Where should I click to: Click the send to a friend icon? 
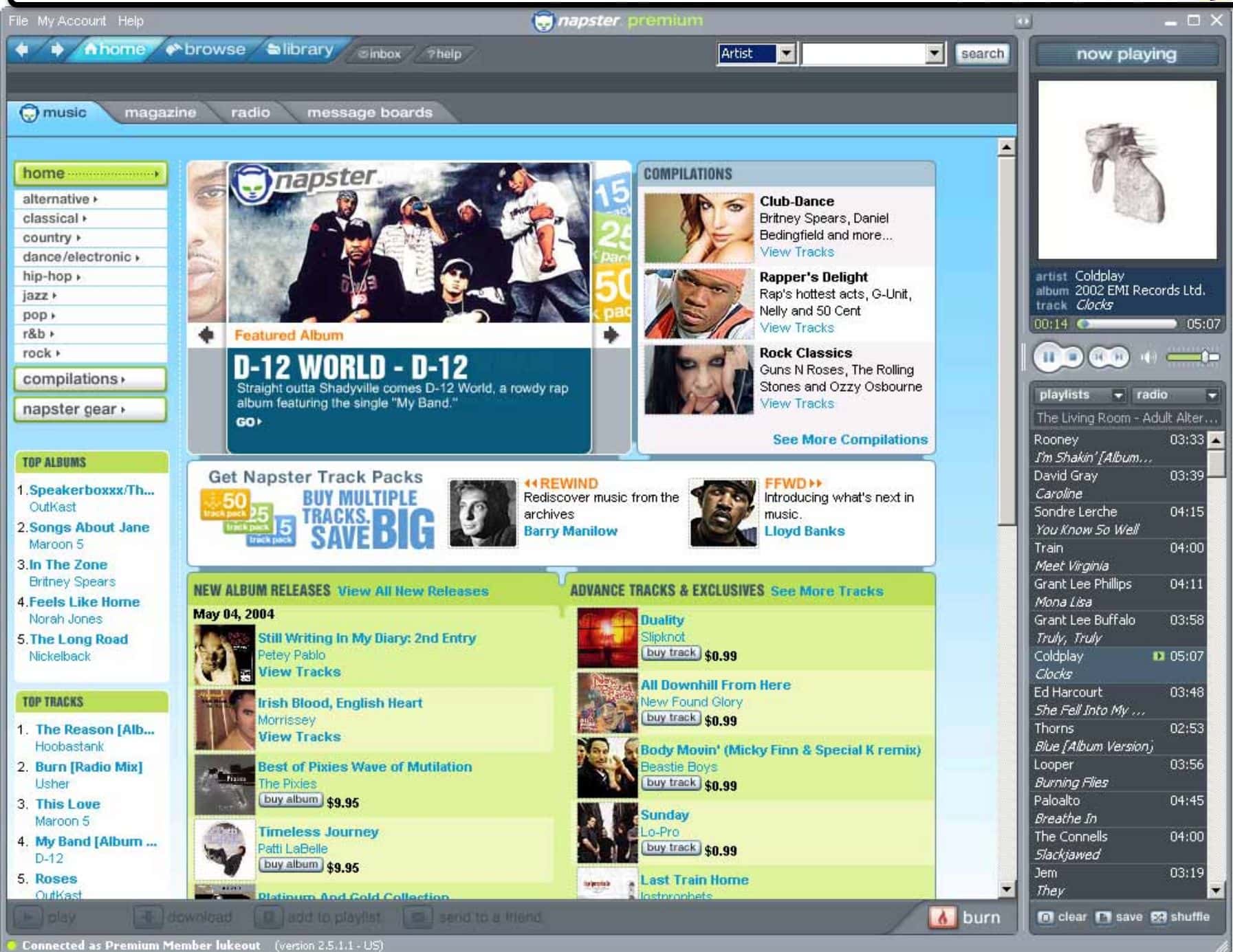418,917
